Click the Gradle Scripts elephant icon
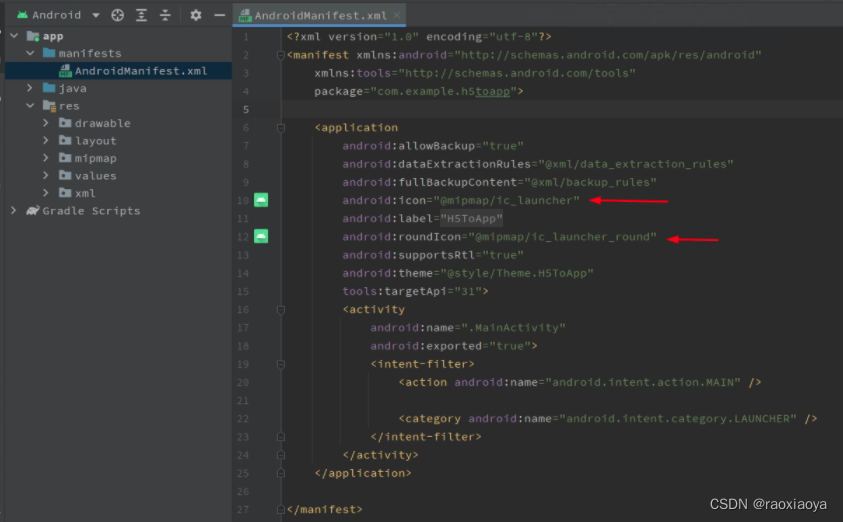 coord(33,210)
